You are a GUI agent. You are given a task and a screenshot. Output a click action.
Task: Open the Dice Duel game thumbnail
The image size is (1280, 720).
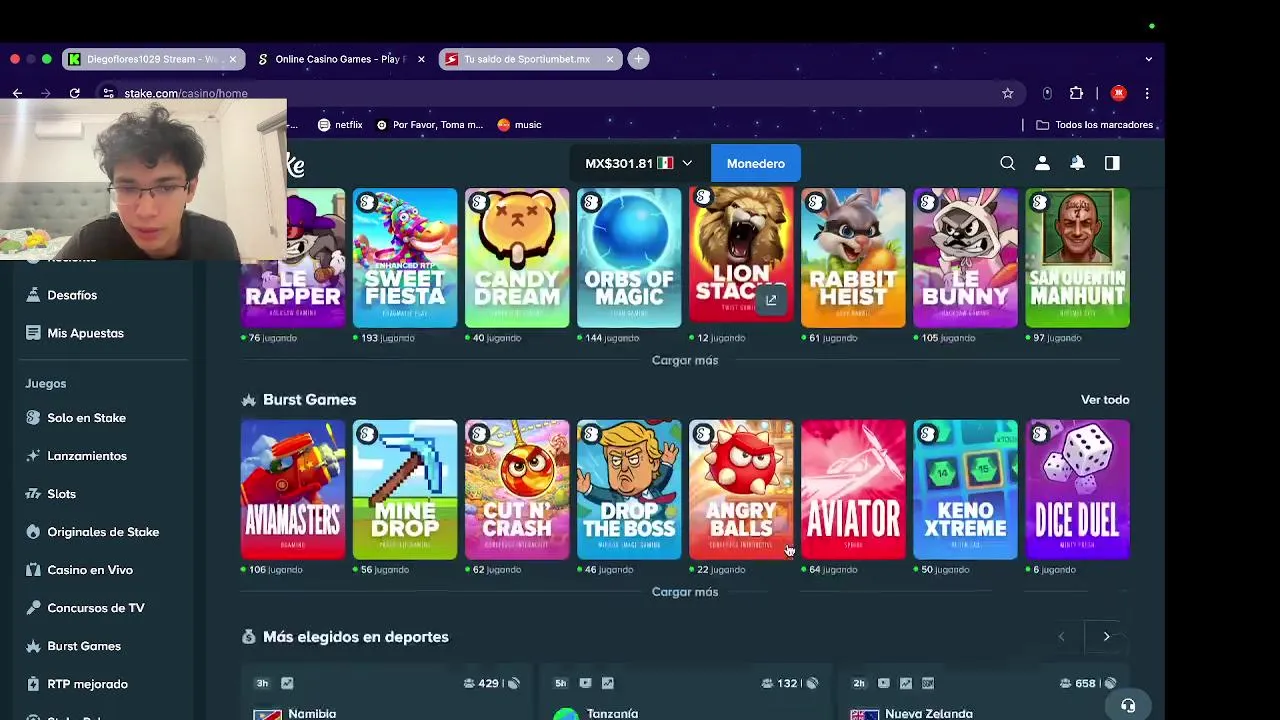click(1077, 490)
